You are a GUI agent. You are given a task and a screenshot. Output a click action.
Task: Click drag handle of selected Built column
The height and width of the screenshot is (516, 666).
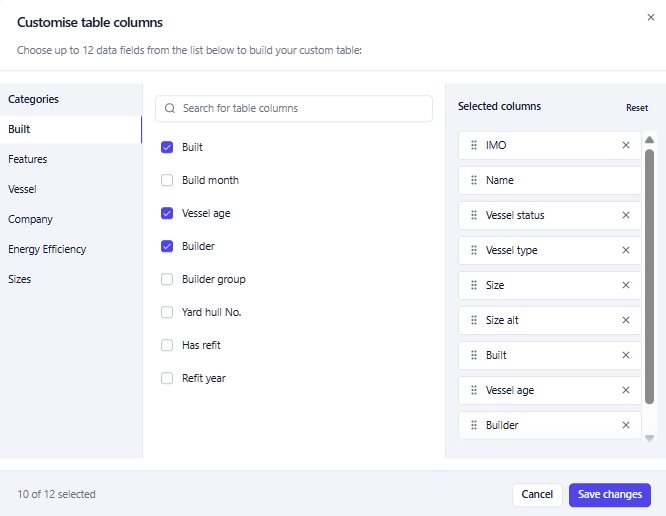click(474, 355)
